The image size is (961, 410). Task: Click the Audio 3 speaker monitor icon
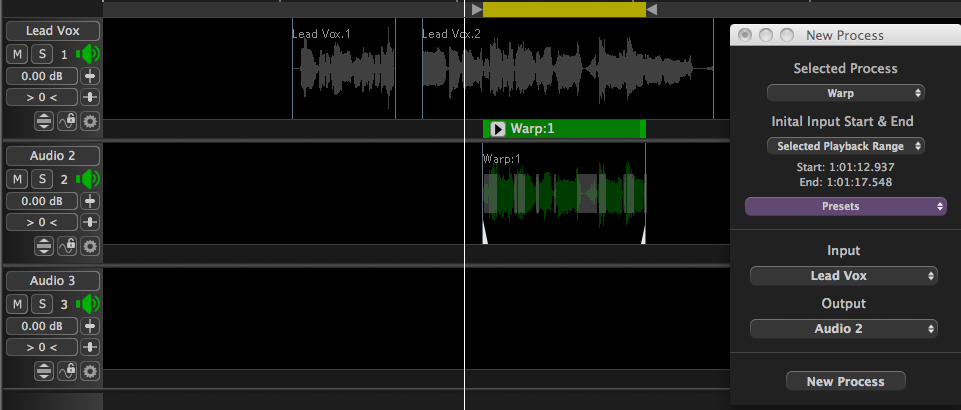[x=89, y=304]
